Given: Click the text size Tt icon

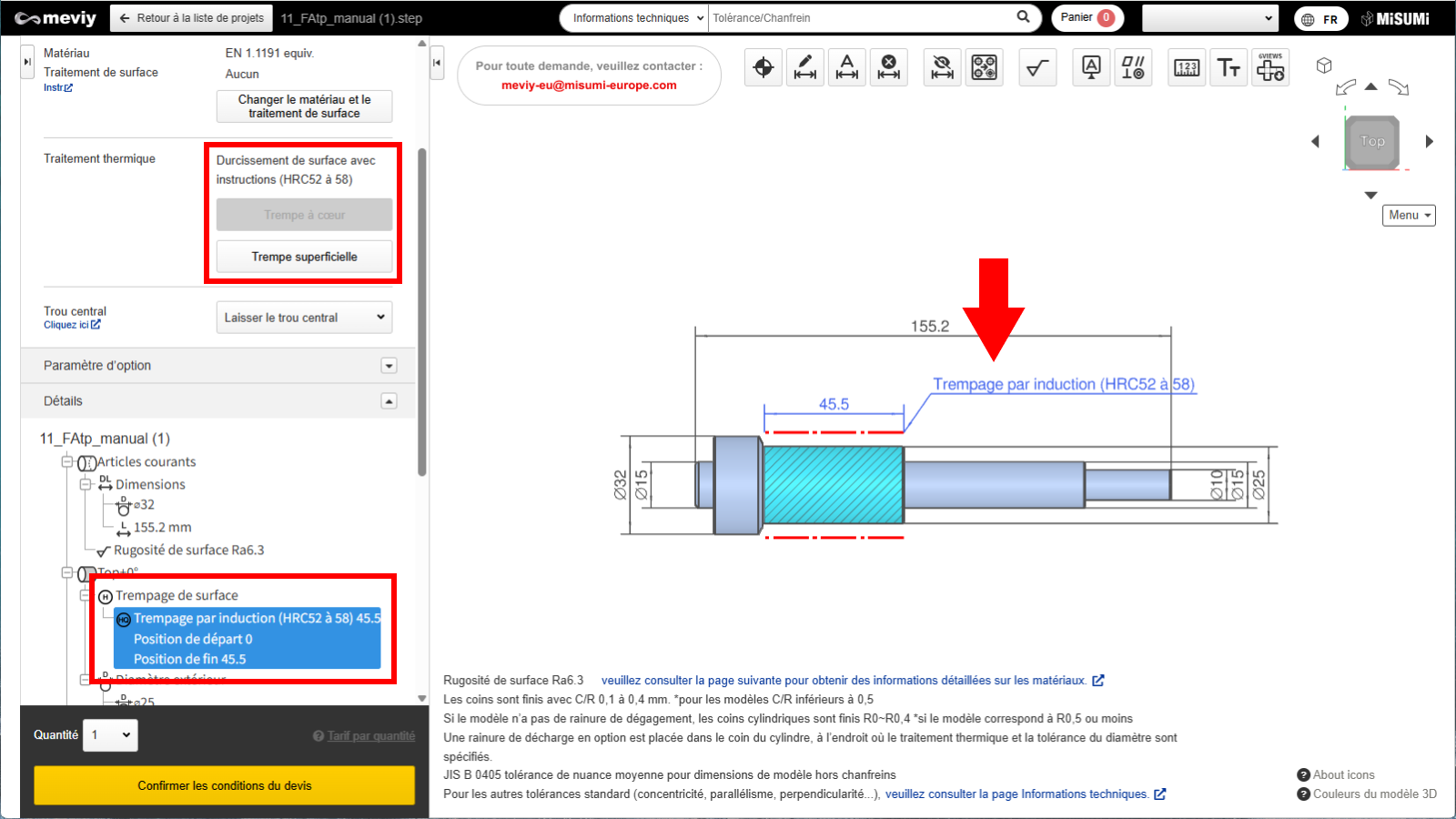Looking at the screenshot, I should pos(1228,67).
